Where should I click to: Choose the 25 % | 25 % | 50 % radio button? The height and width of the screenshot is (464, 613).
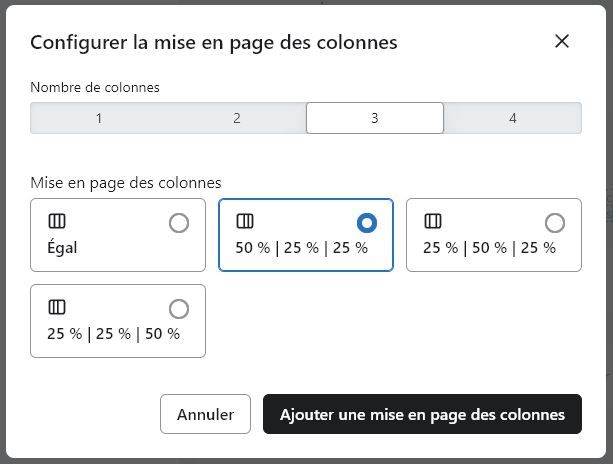pos(179,309)
